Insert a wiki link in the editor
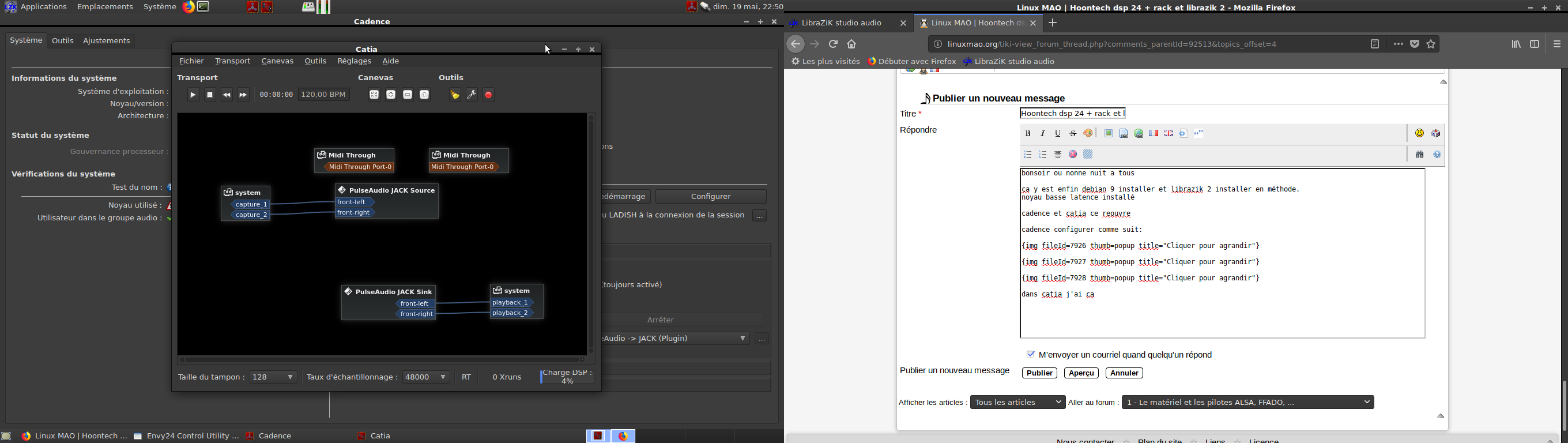The height and width of the screenshot is (443, 1568). click(x=1124, y=133)
